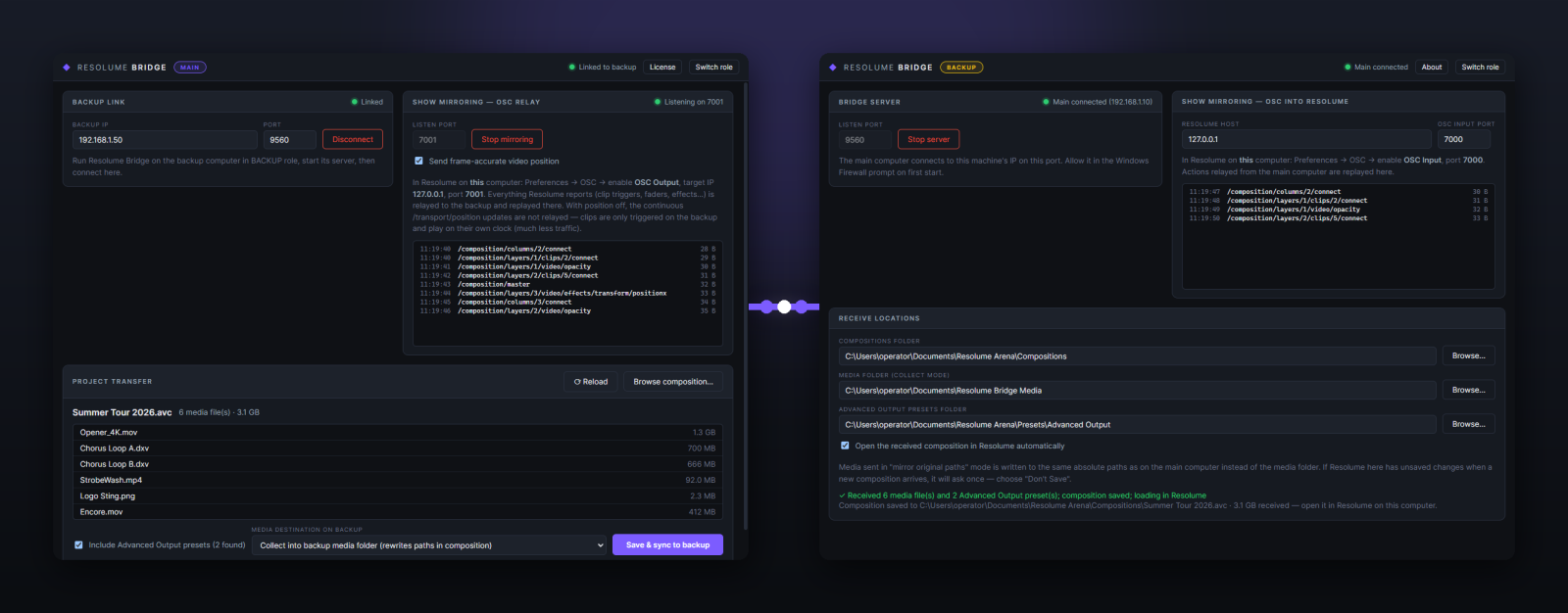Click the Listening on 7001 status indicator
This screenshot has width=1568, height=613.
[x=689, y=102]
